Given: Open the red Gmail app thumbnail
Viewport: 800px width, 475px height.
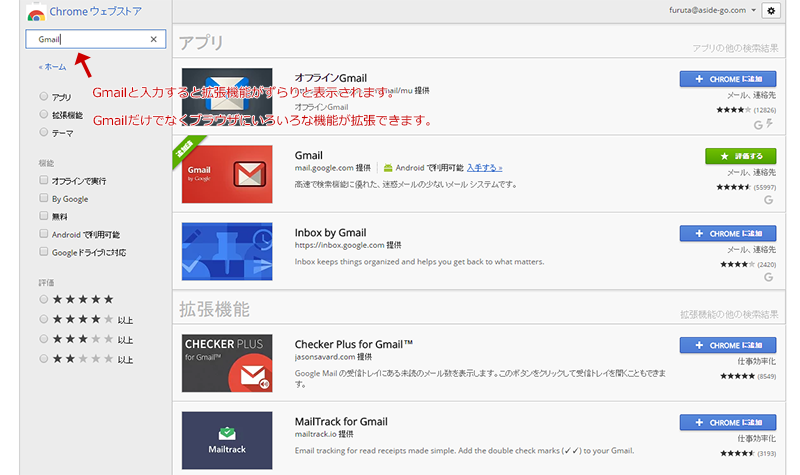Looking at the screenshot, I should 227,174.
